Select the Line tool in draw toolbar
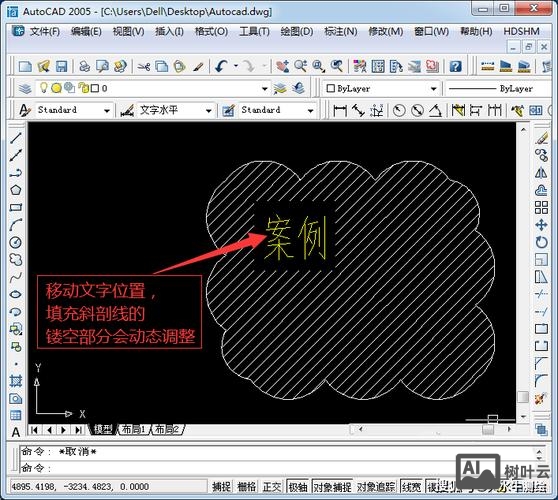The width and height of the screenshot is (558, 500). tap(16, 138)
